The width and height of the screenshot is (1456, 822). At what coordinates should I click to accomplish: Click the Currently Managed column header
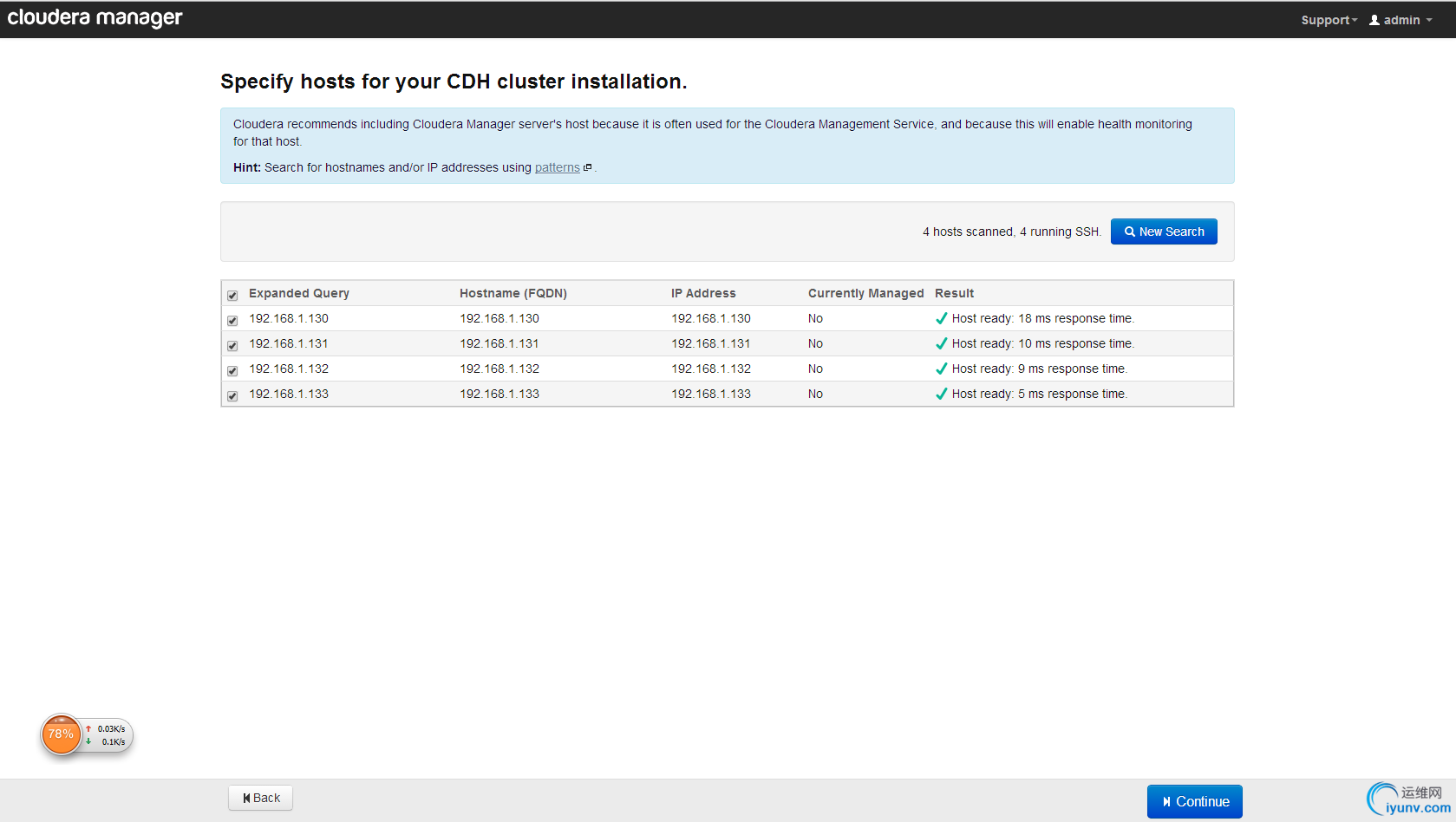[865, 293]
